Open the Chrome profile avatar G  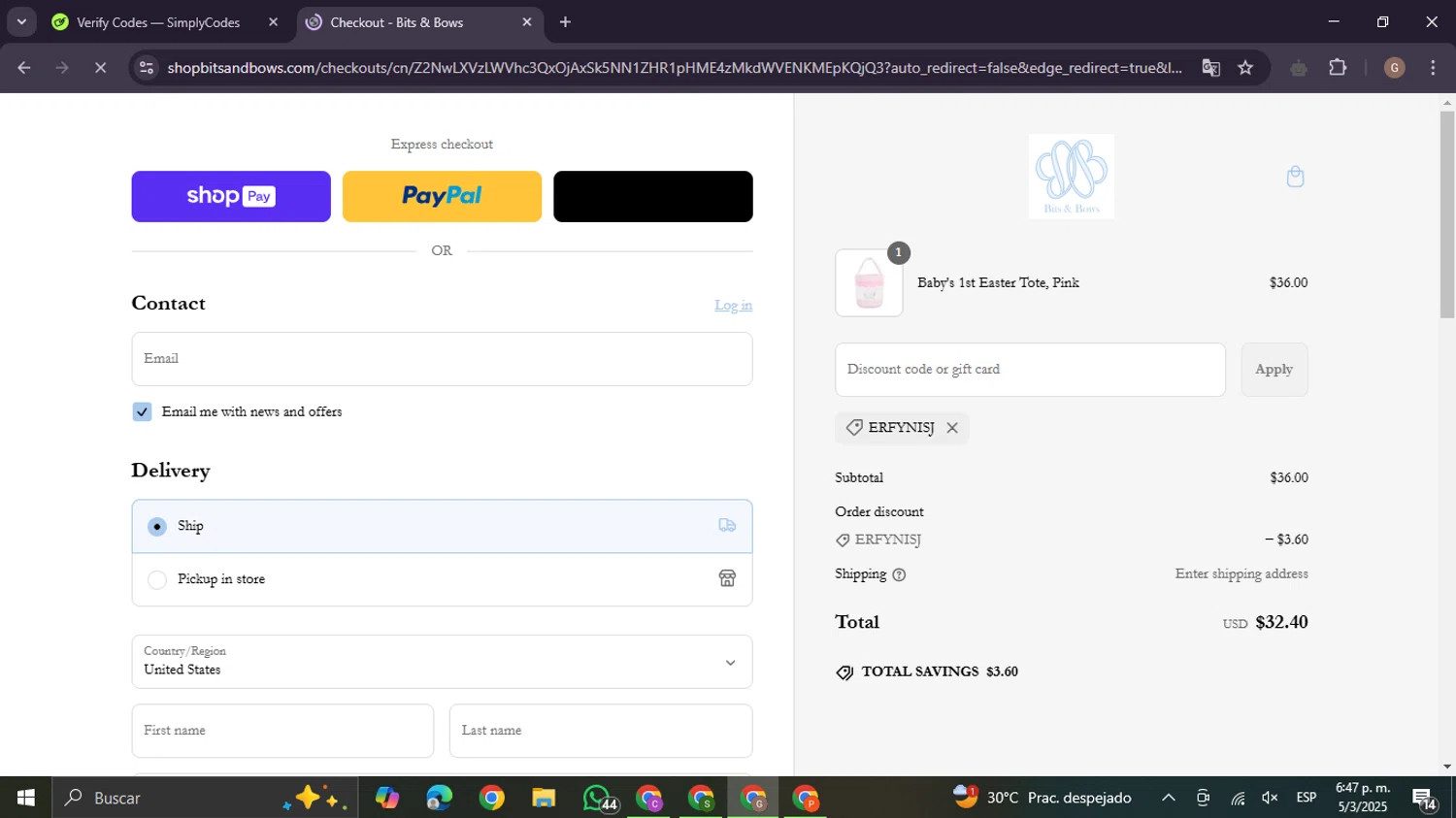coord(1394,68)
